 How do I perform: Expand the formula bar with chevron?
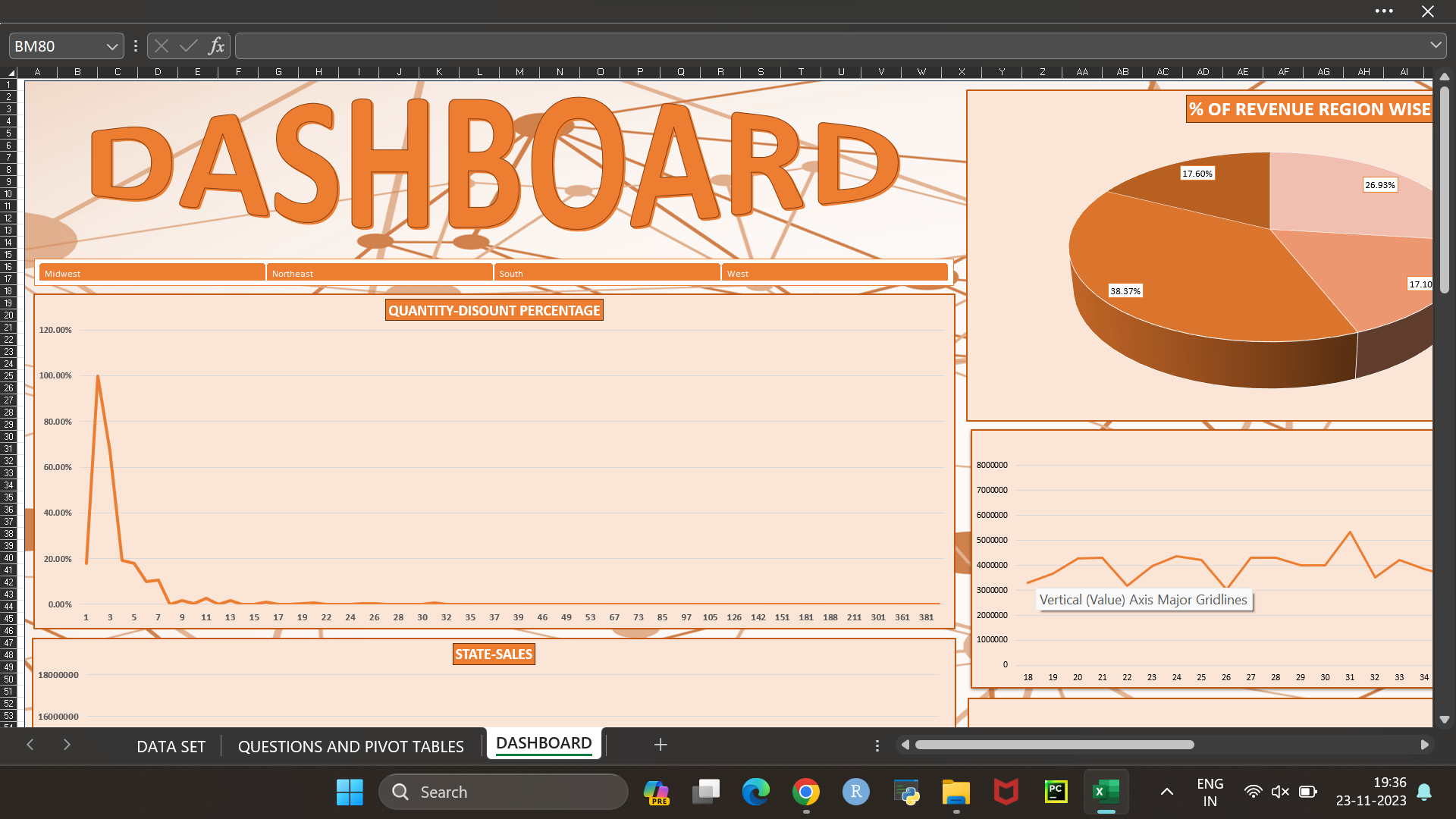(1436, 45)
